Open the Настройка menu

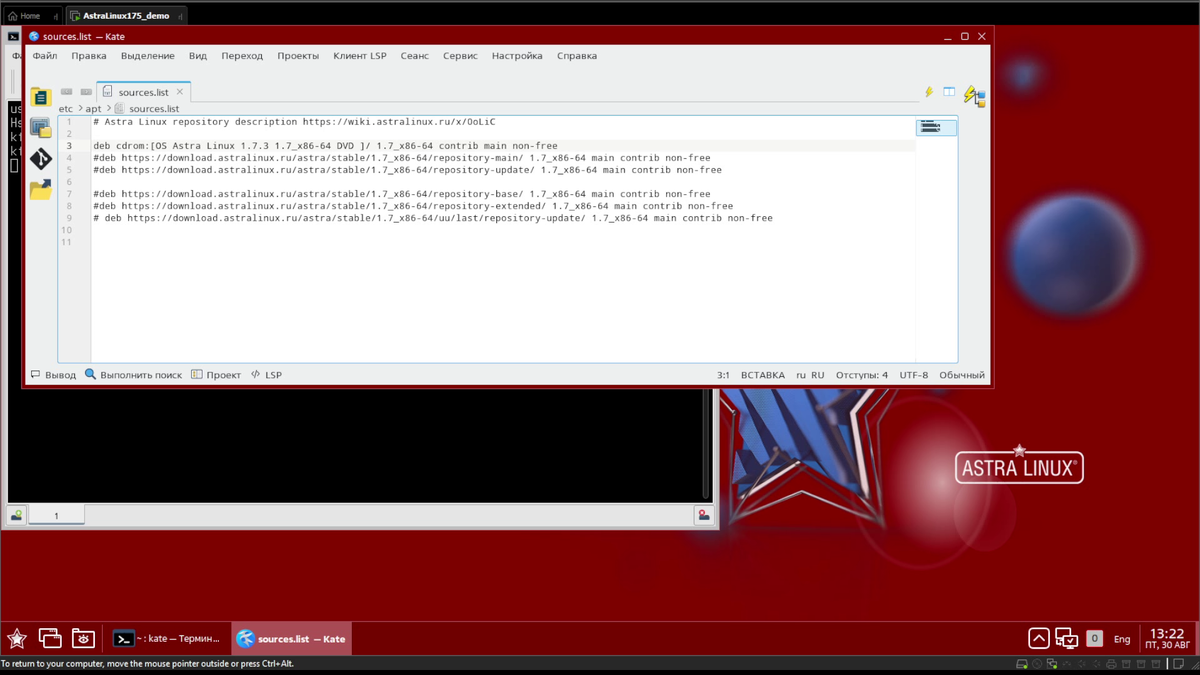coord(517,56)
